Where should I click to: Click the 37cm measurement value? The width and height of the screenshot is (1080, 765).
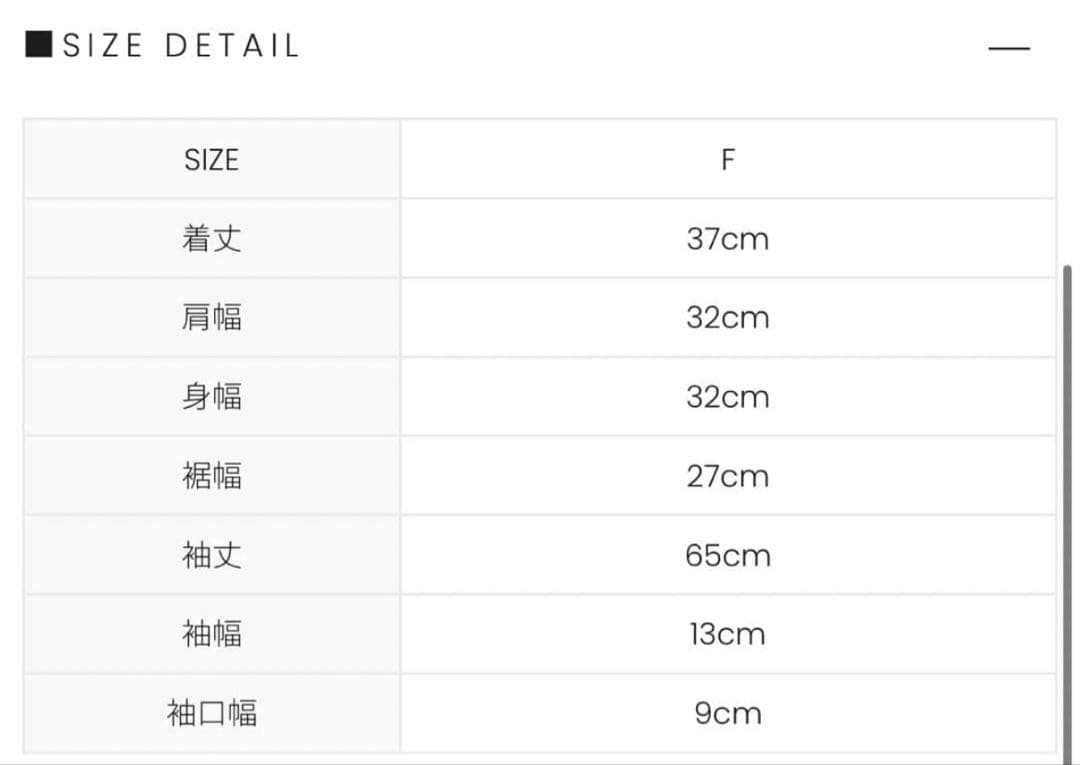click(729, 238)
